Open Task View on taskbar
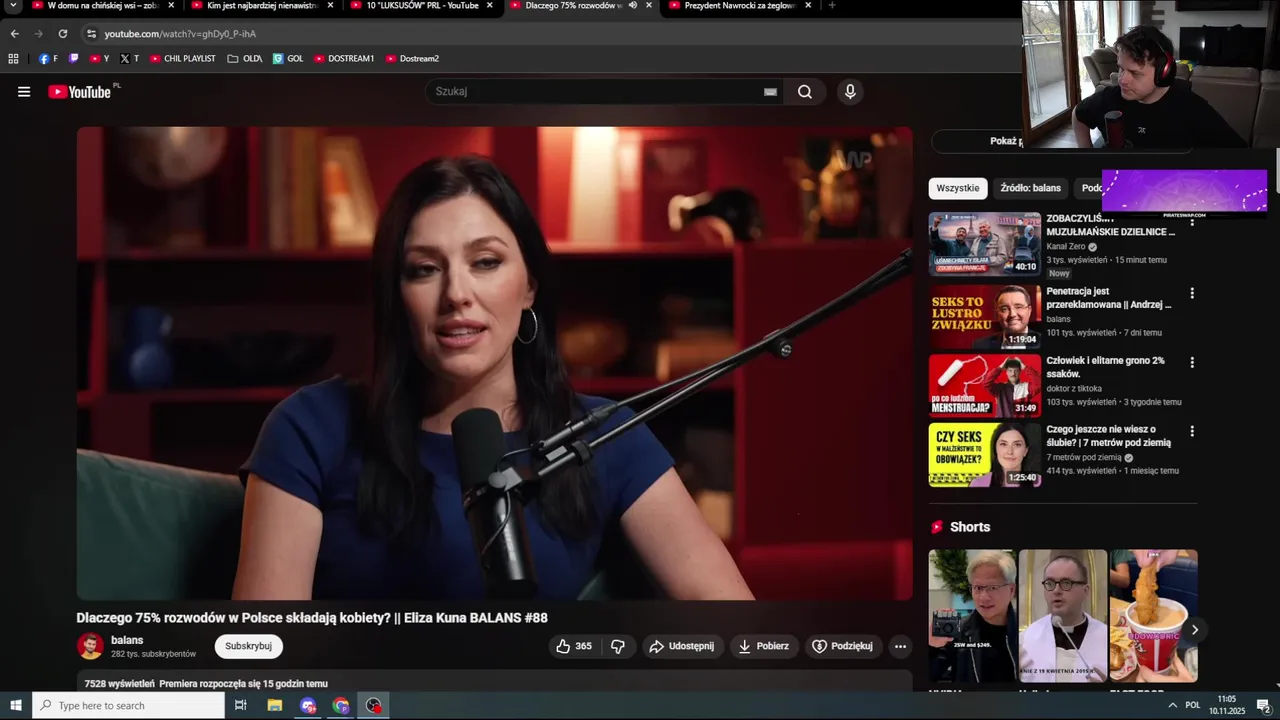 (241, 705)
